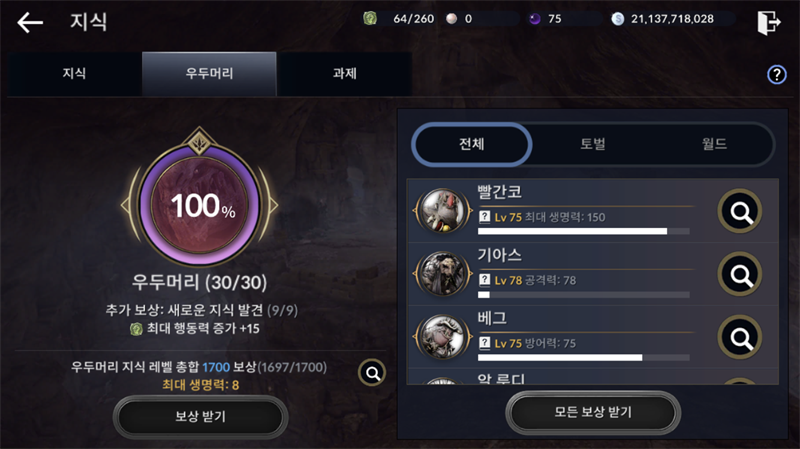Open the exit door icon at top right
The width and height of the screenshot is (800, 449).
coord(769,22)
